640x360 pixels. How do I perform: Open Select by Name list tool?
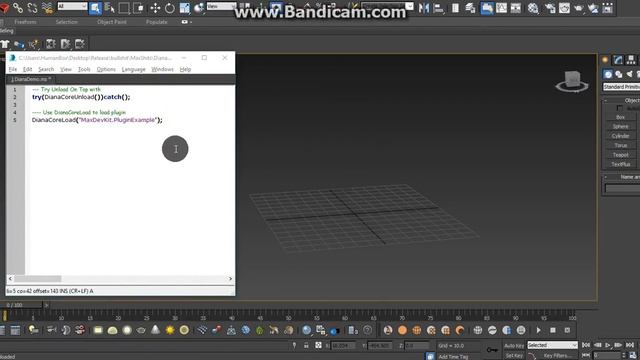109,7
